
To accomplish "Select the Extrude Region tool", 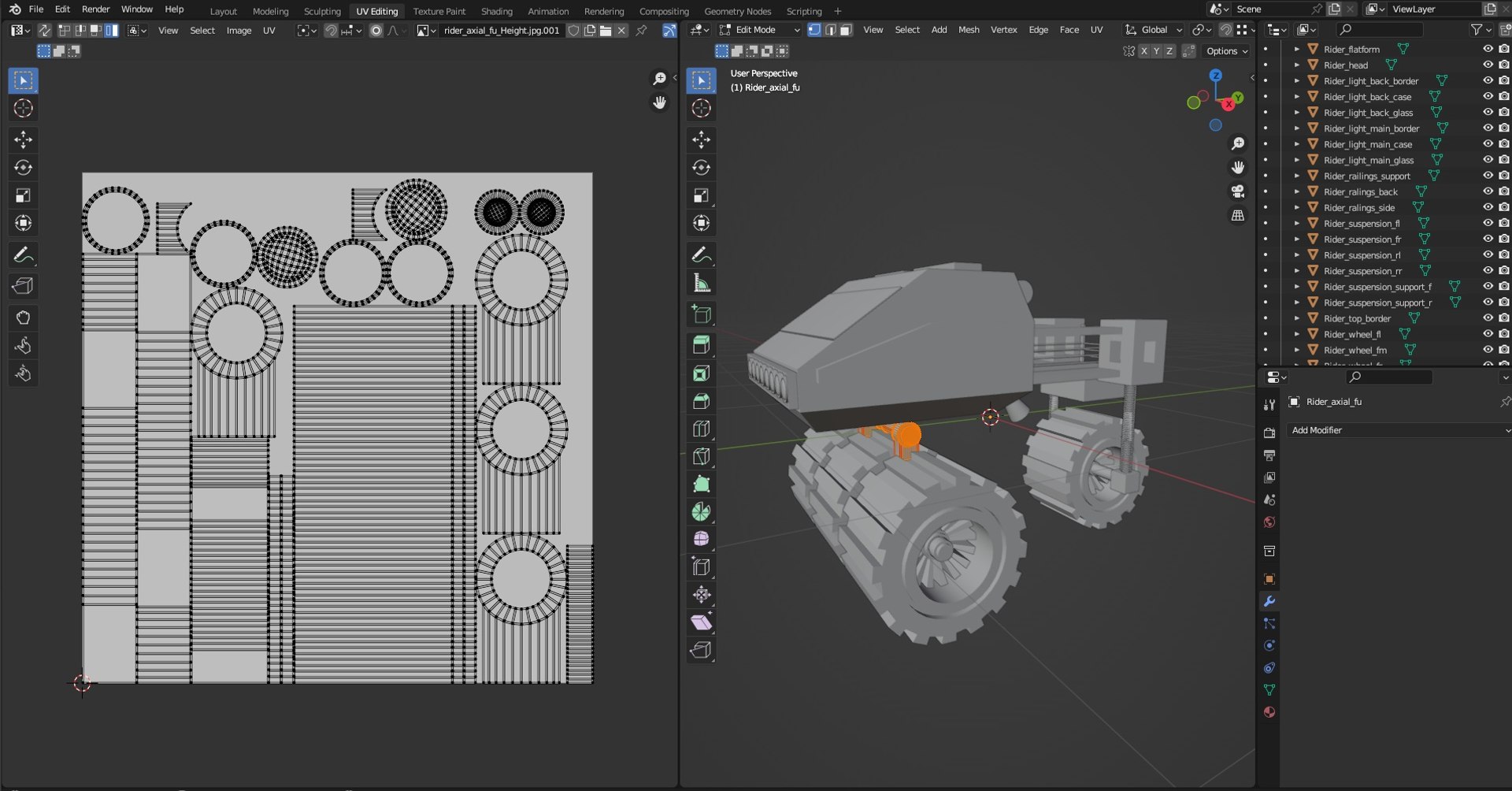I will click(x=701, y=344).
